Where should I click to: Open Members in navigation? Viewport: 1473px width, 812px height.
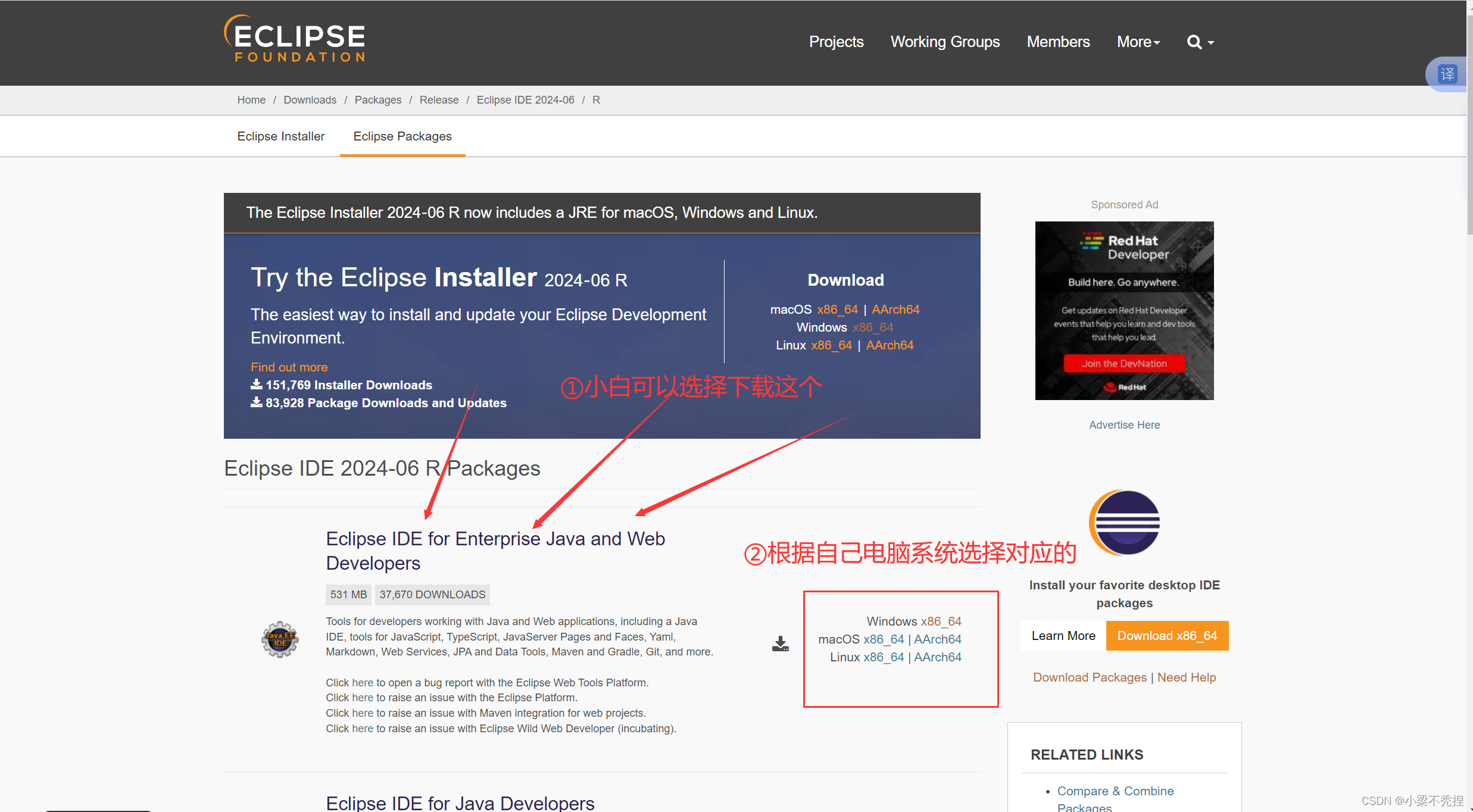1058,42
